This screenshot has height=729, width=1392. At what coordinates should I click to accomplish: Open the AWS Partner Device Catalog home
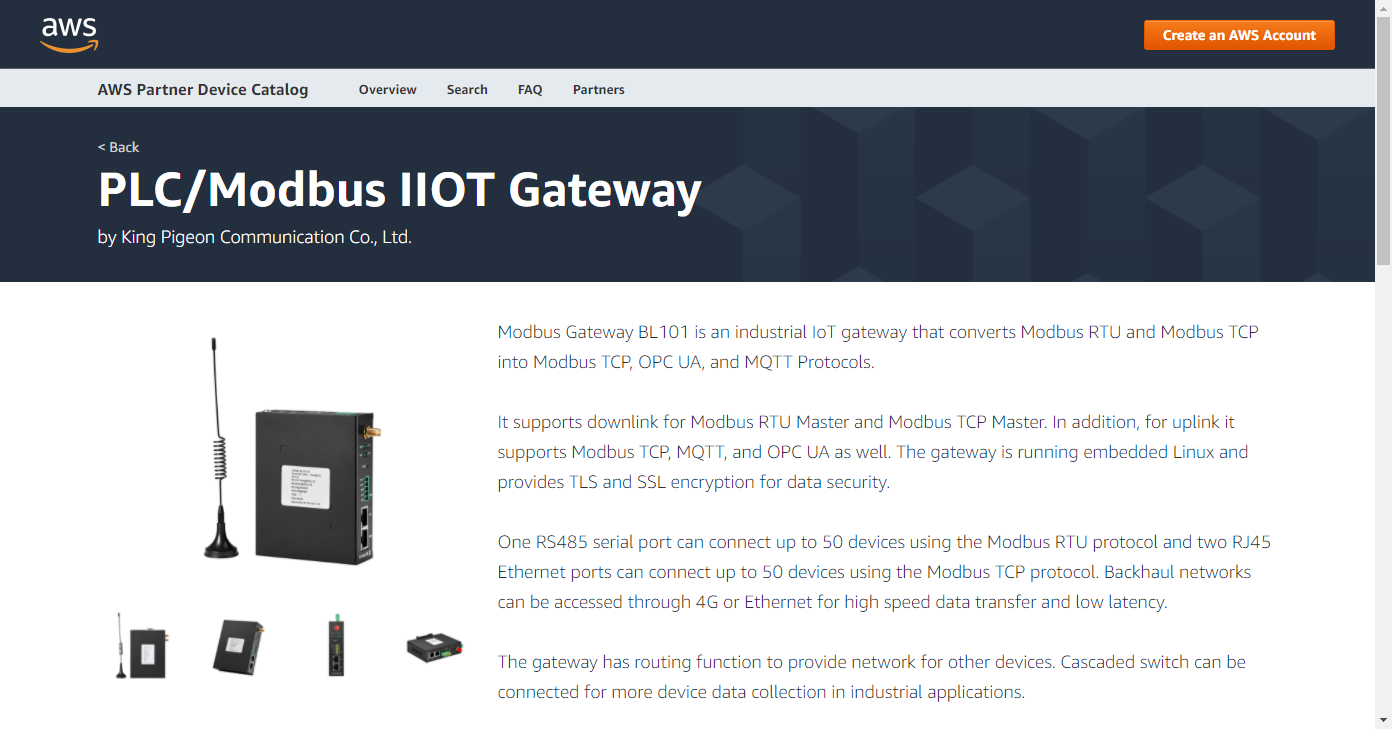pos(203,89)
